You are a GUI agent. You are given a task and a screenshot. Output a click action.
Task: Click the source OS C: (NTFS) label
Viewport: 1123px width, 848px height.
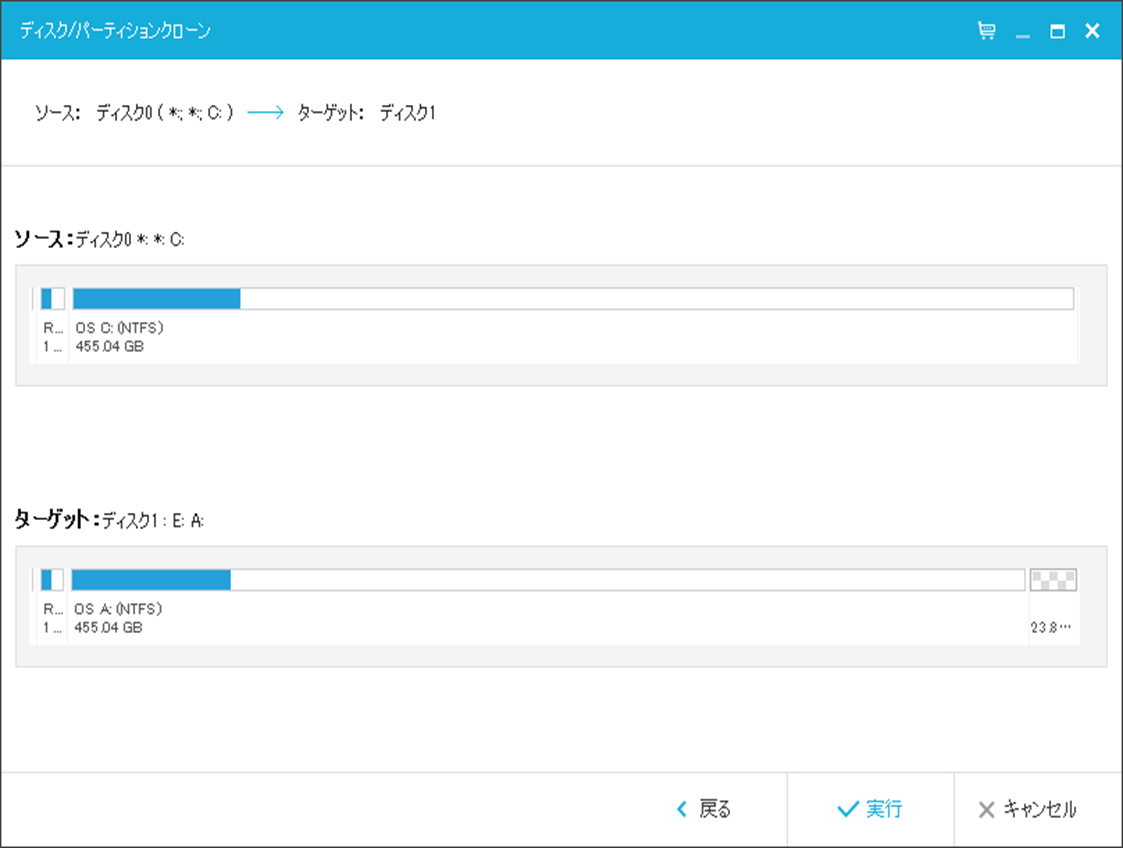pyautogui.click(x=120, y=328)
